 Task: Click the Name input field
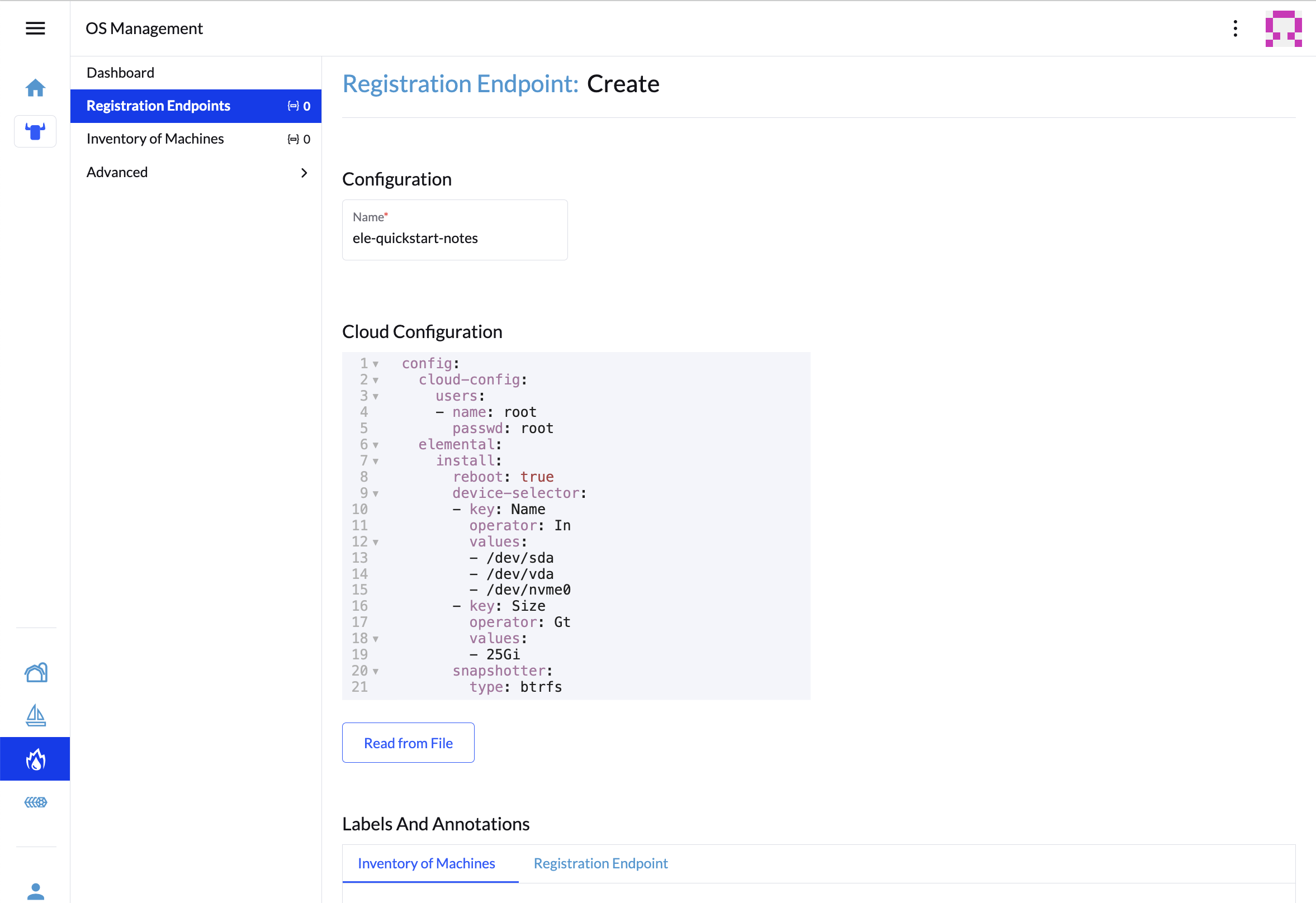click(x=454, y=239)
